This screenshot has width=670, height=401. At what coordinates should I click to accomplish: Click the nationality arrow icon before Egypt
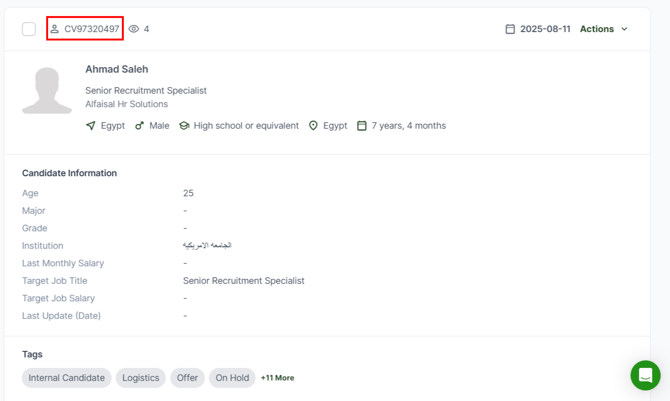click(91, 126)
